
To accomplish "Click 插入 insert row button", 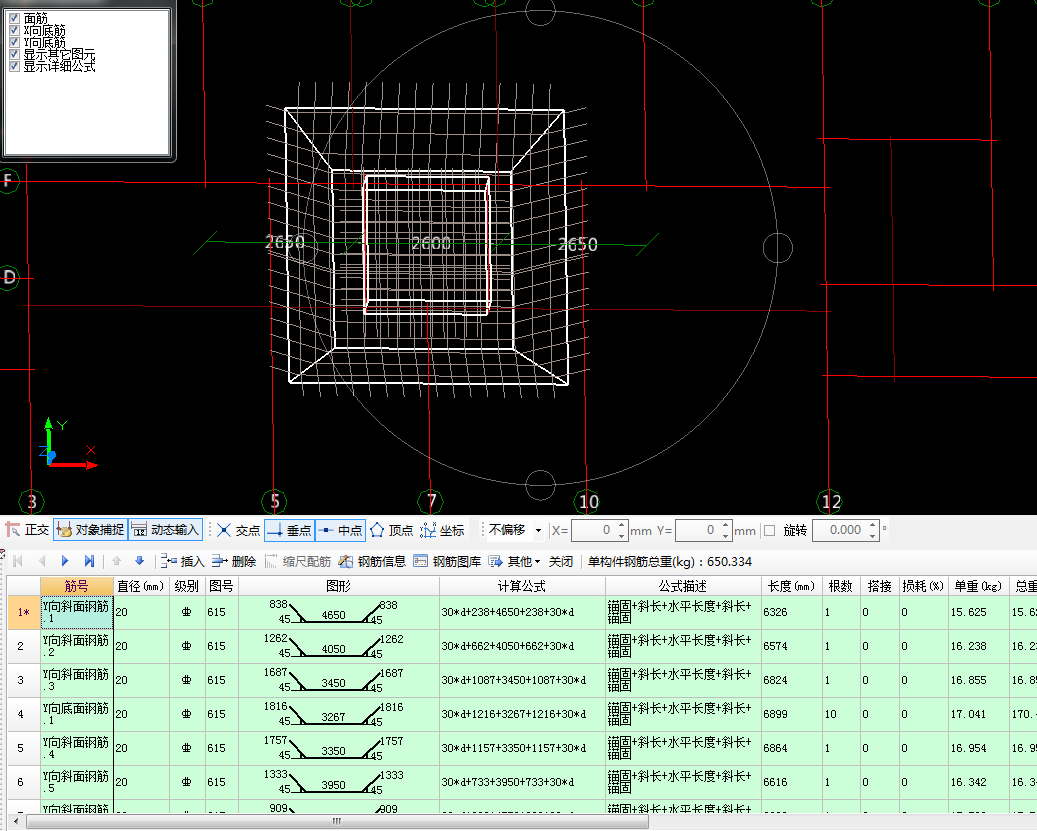I will pos(183,561).
